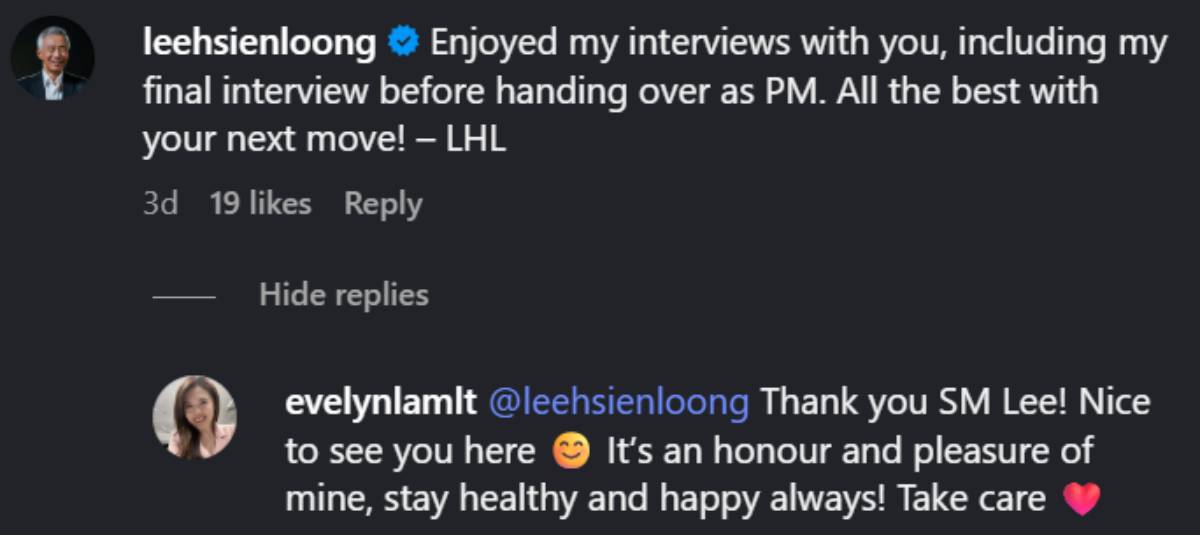View the "19 likes" list

[x=260, y=204]
